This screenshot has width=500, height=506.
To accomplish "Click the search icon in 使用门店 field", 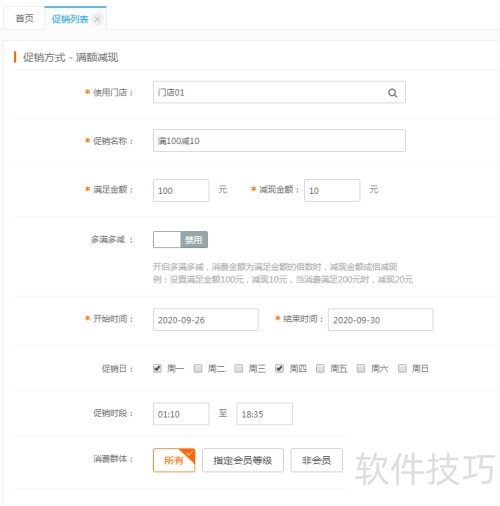I will tap(393, 93).
